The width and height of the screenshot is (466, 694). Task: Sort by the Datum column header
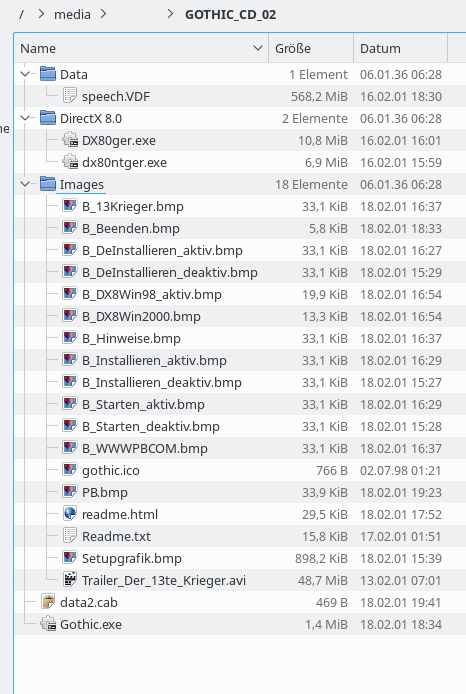click(x=401, y=48)
